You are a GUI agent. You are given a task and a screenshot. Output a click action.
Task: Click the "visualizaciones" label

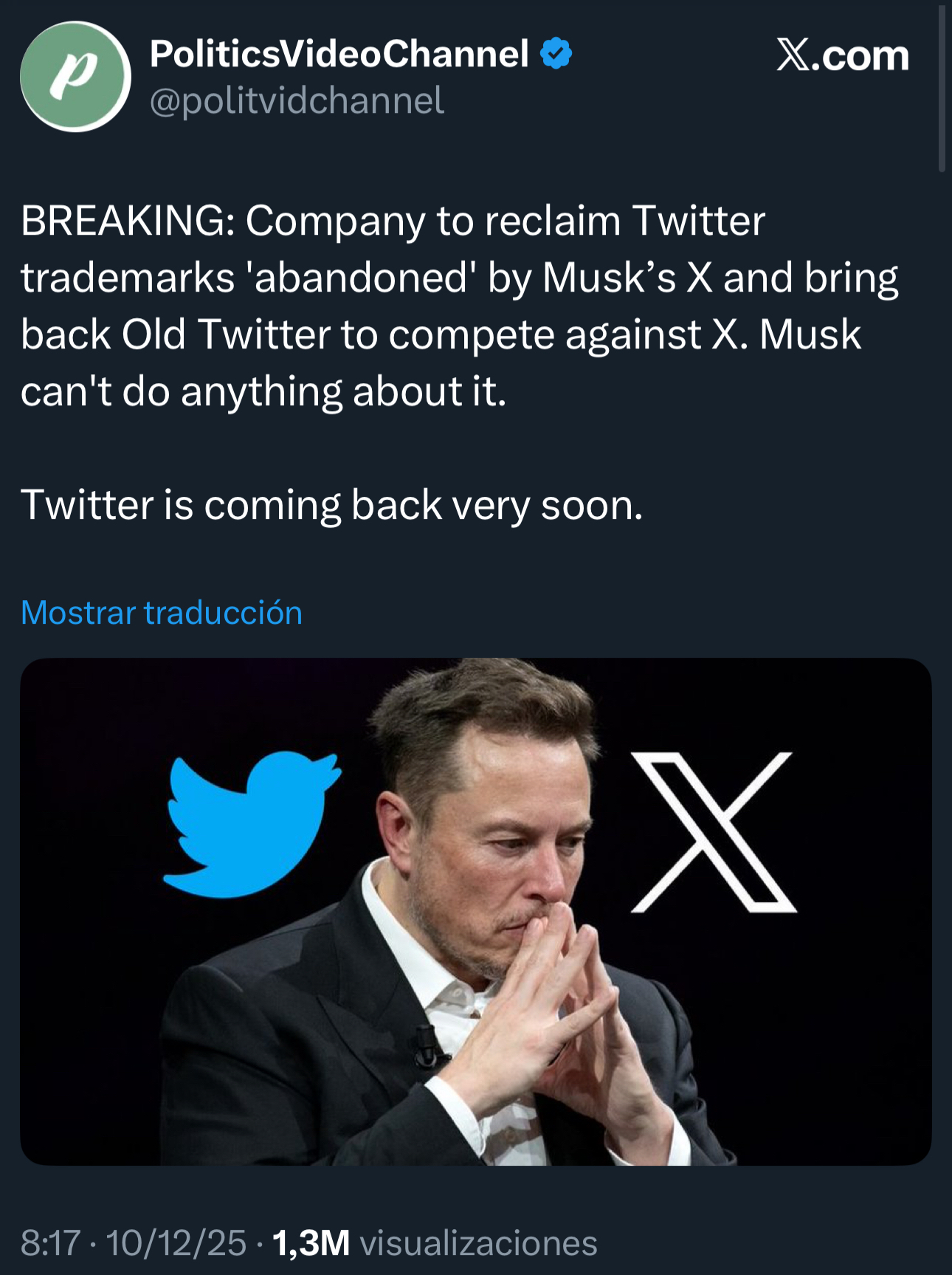tap(478, 1243)
